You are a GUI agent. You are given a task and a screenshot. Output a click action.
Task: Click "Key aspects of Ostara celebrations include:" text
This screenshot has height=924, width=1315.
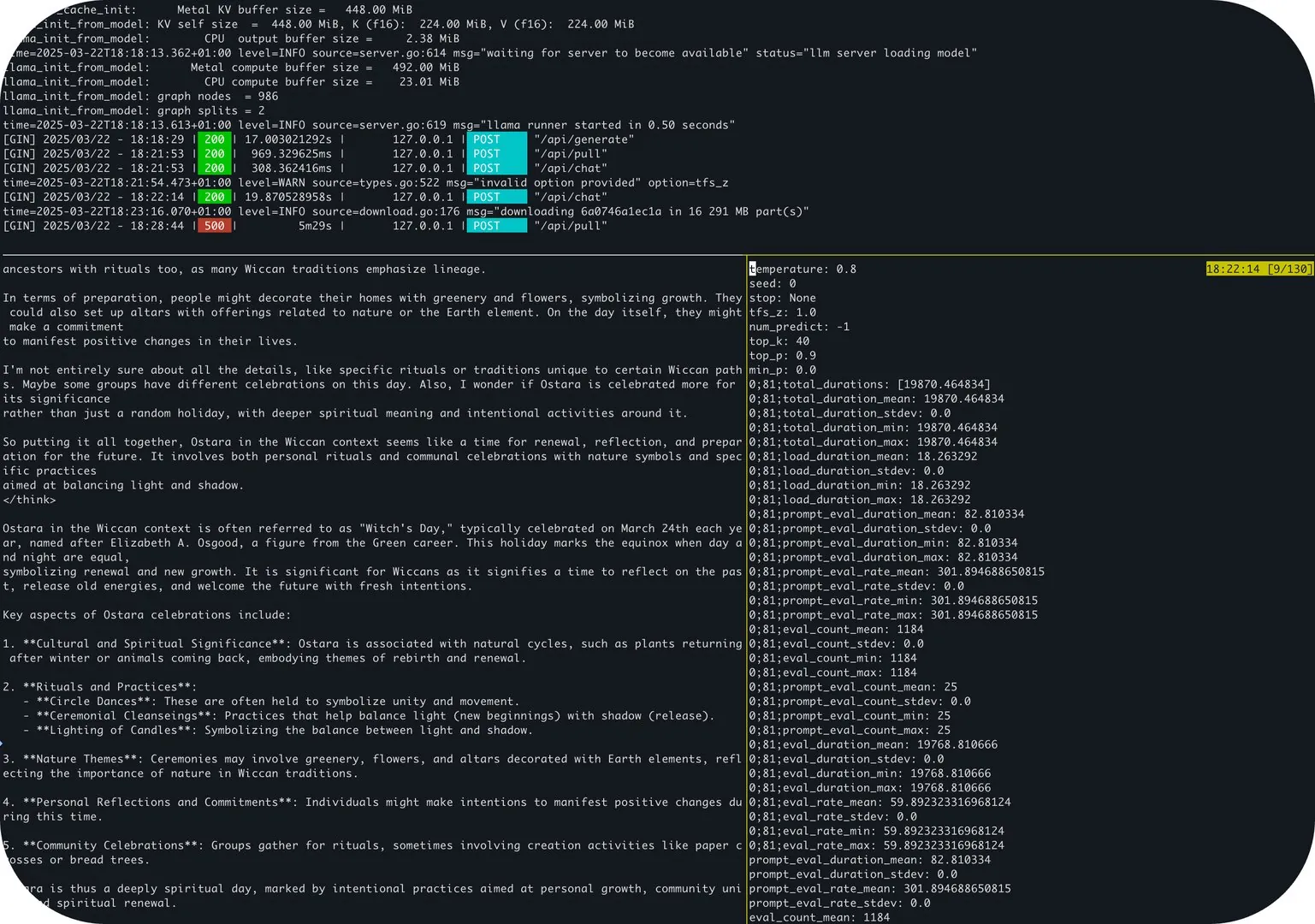[146, 615]
